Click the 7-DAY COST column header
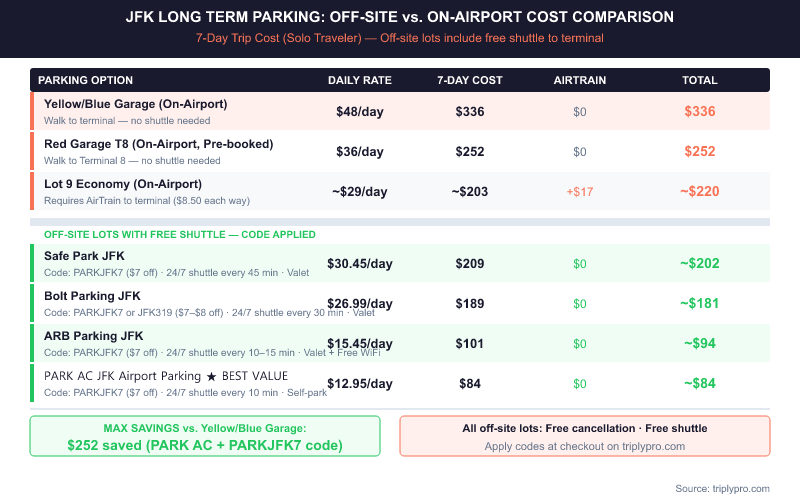800x500 pixels. [x=470, y=80]
